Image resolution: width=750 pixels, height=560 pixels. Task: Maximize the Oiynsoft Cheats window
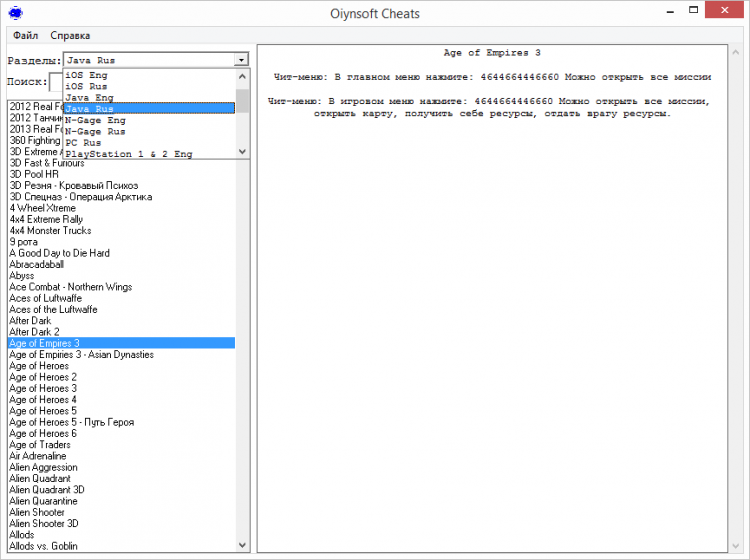(693, 11)
